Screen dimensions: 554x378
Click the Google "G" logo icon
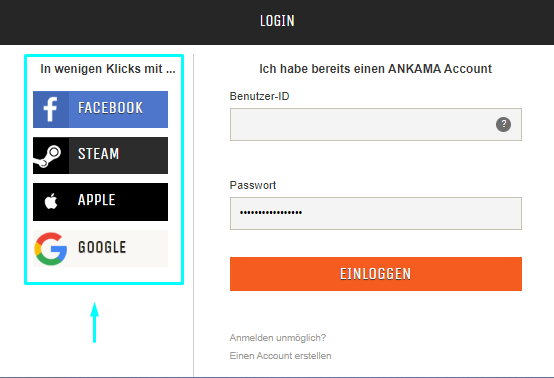[51, 249]
